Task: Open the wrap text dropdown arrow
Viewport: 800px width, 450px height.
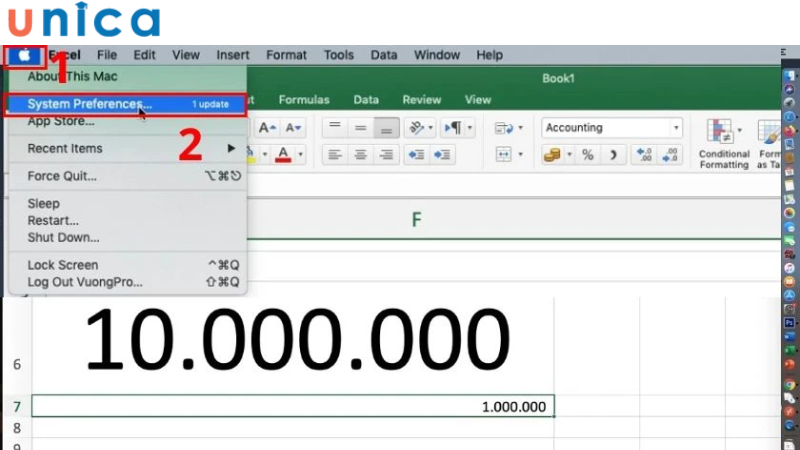Action: point(520,128)
